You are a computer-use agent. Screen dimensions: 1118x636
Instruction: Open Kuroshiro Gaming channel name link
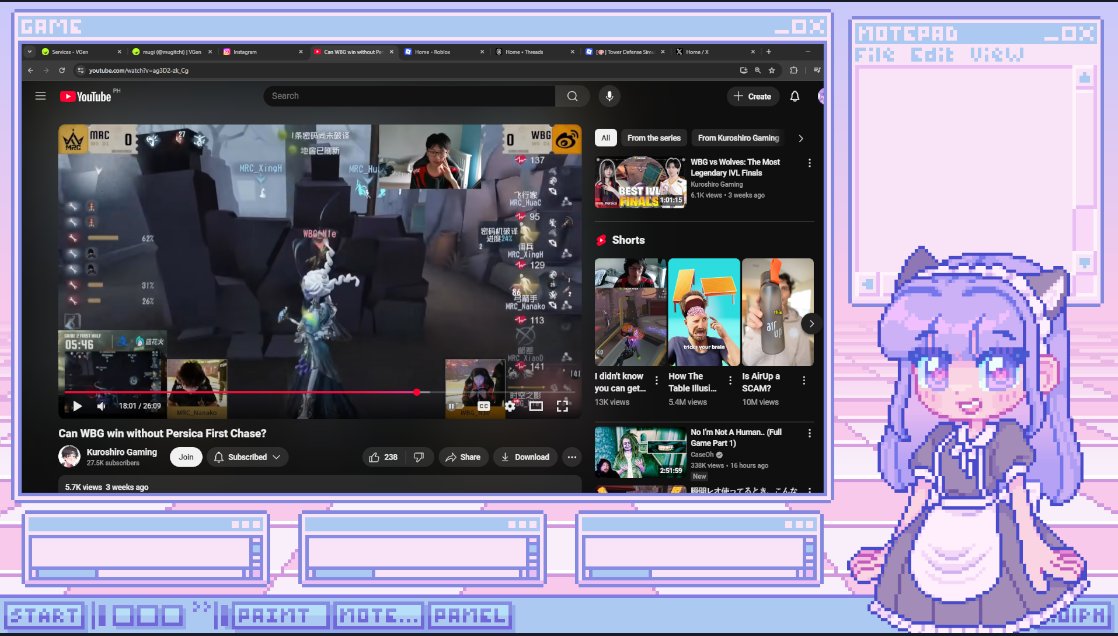point(122,452)
